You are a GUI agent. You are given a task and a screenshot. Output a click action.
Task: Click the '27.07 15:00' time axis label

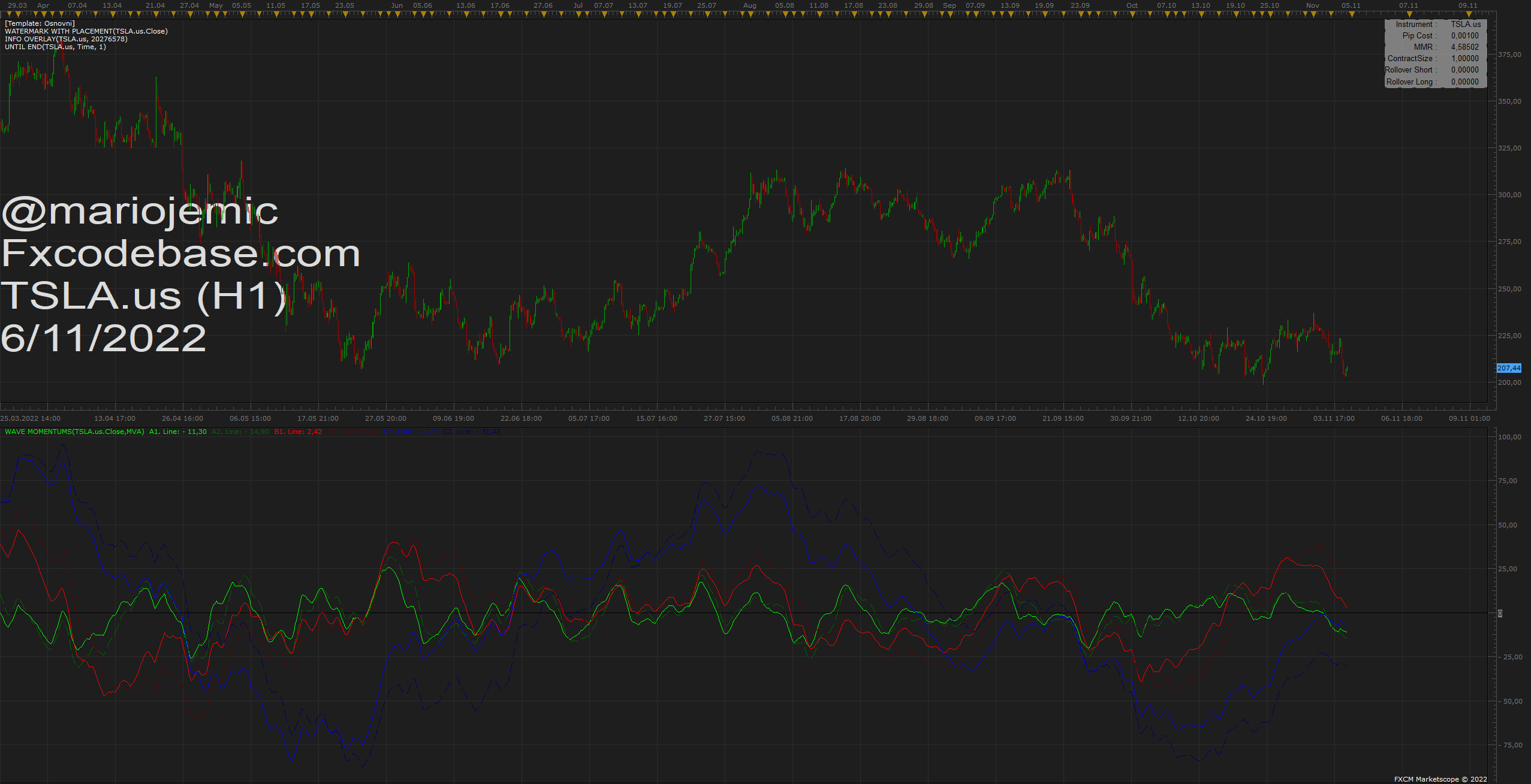pyautogui.click(x=724, y=418)
